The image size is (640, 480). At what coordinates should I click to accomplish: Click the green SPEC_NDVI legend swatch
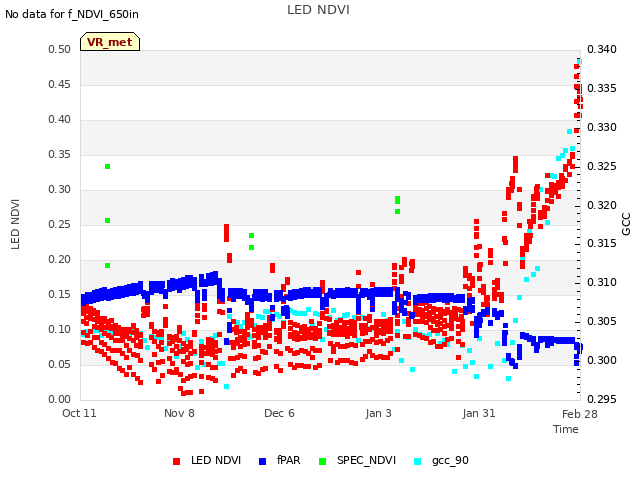point(322,462)
